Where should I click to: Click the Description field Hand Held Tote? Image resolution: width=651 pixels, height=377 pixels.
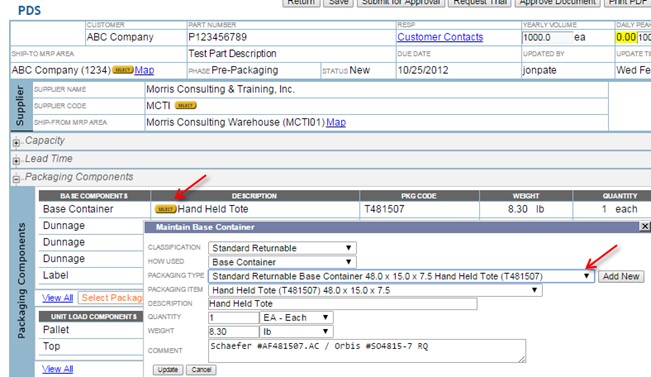tap(343, 304)
